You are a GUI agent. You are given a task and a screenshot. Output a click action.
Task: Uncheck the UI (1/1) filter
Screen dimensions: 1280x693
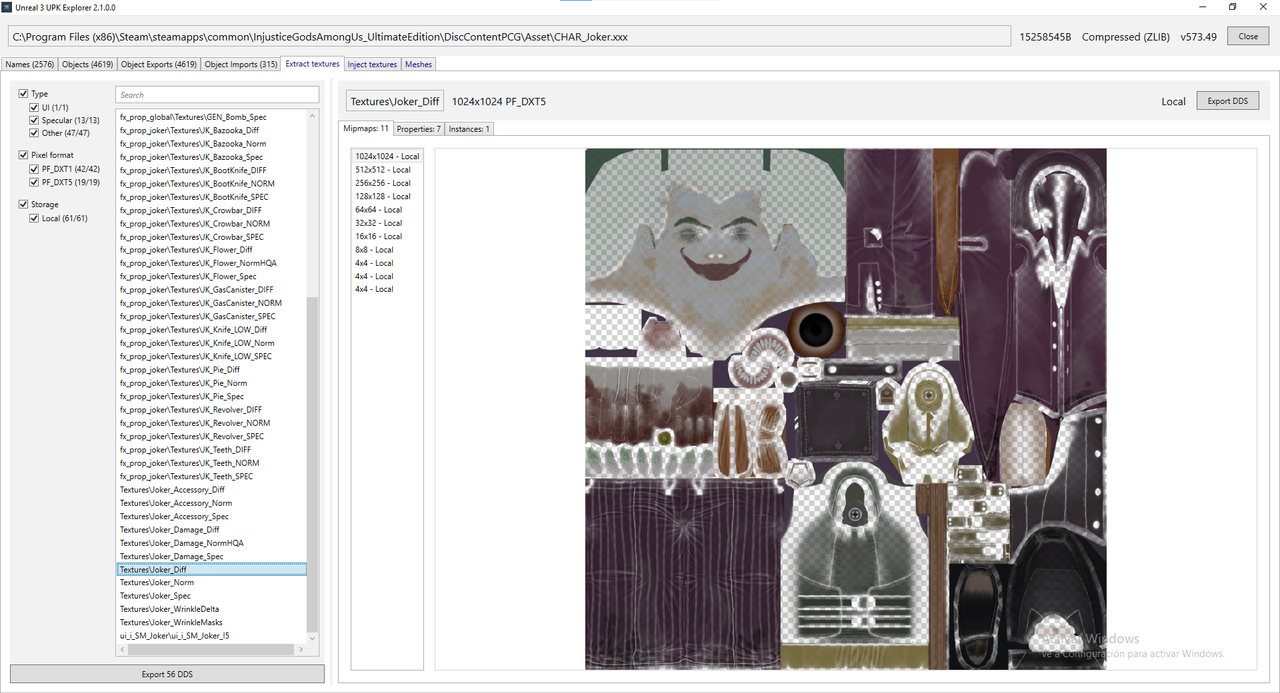coord(34,107)
